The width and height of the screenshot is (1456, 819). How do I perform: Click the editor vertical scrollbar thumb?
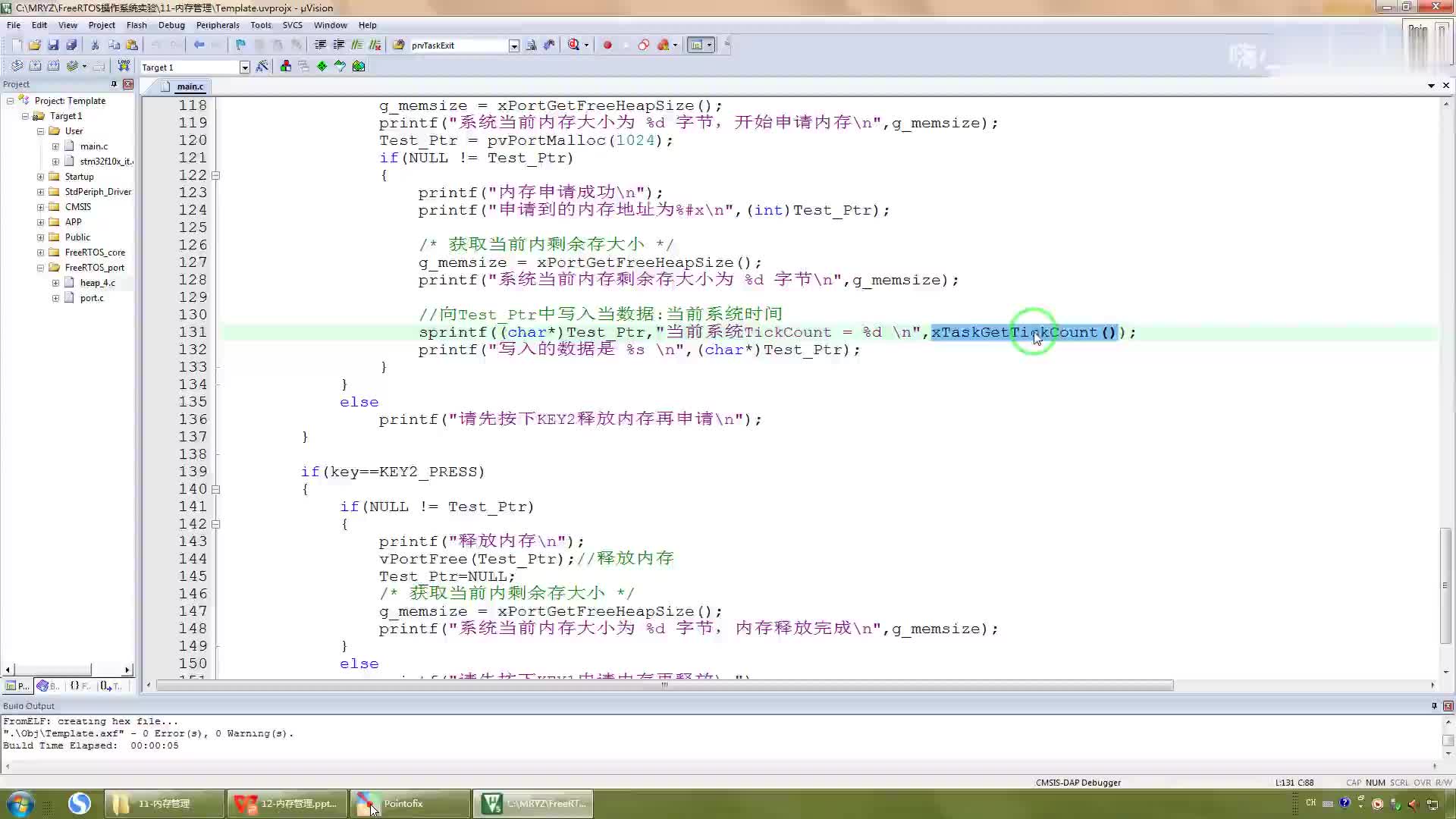click(1445, 585)
